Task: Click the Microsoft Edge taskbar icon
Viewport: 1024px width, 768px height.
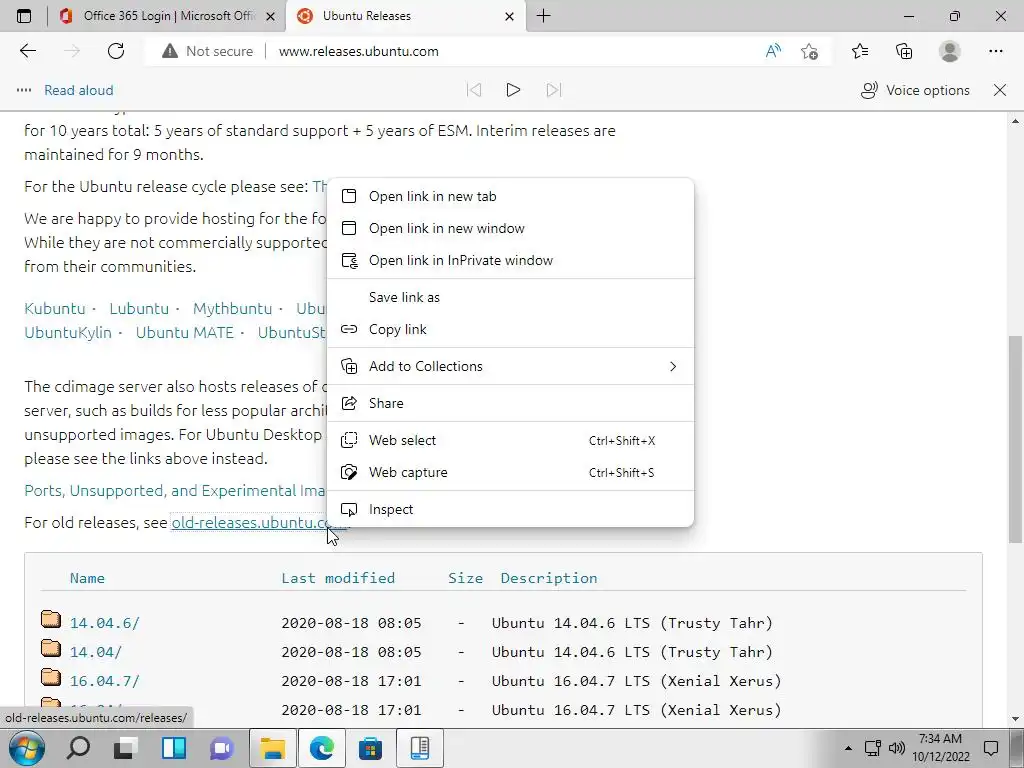Action: (321, 748)
